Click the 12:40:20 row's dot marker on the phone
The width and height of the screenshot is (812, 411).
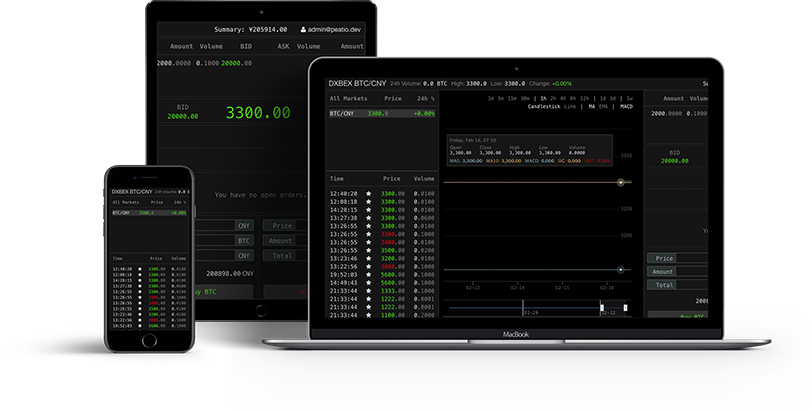[x=139, y=269]
